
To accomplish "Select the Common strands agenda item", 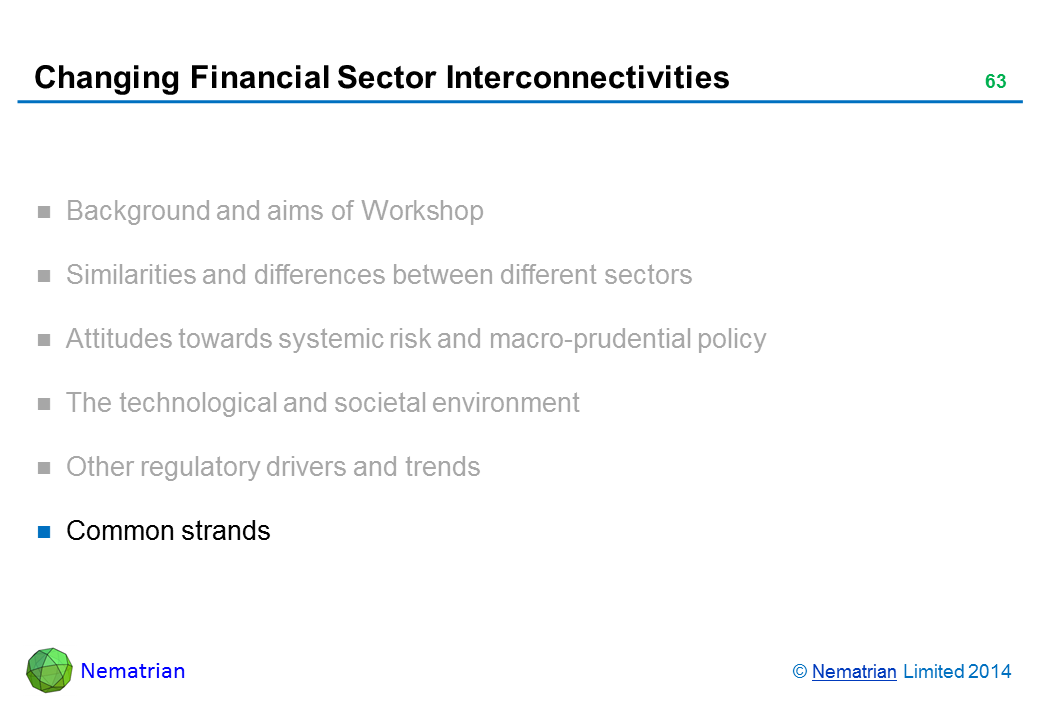I will click(168, 531).
